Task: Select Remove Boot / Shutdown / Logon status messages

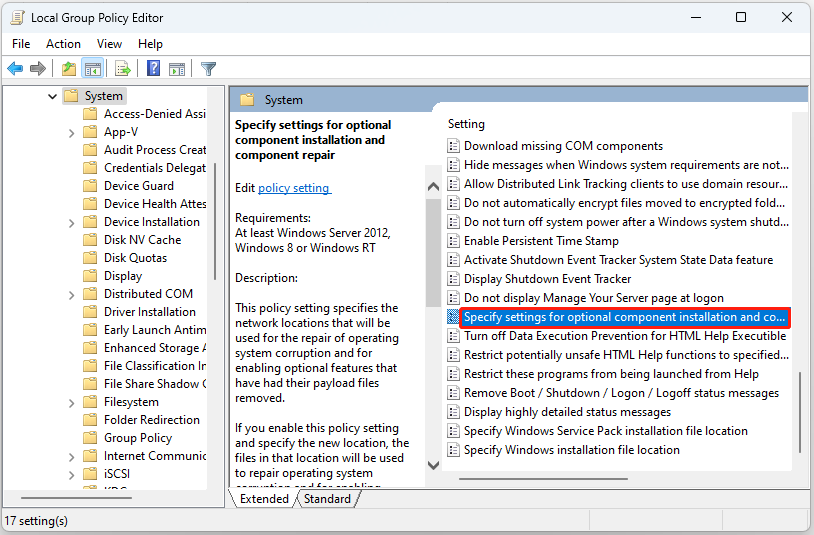Action: coord(621,393)
